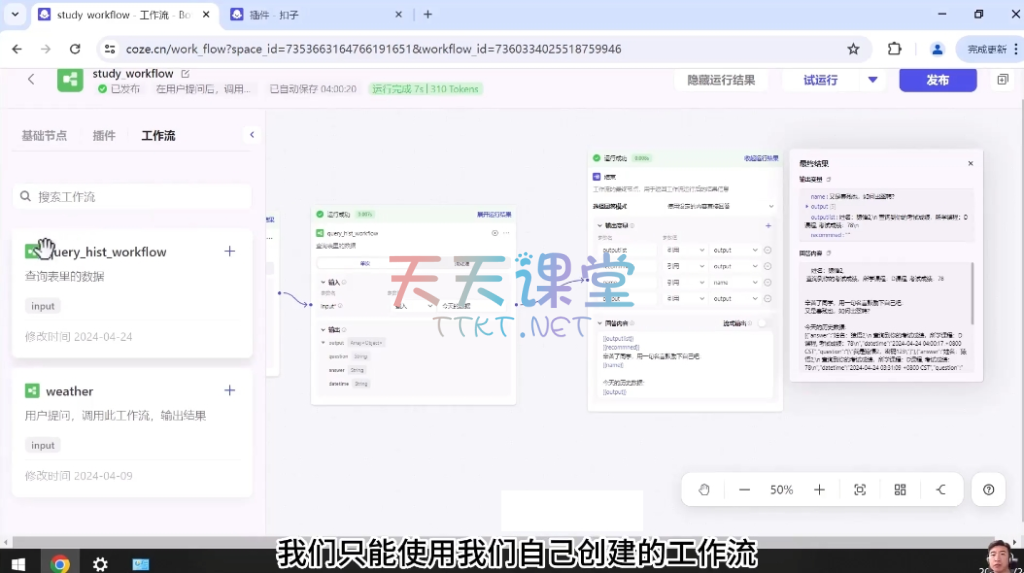Switch to the 基础节点 tab
The image size is (1024, 573).
[44, 136]
